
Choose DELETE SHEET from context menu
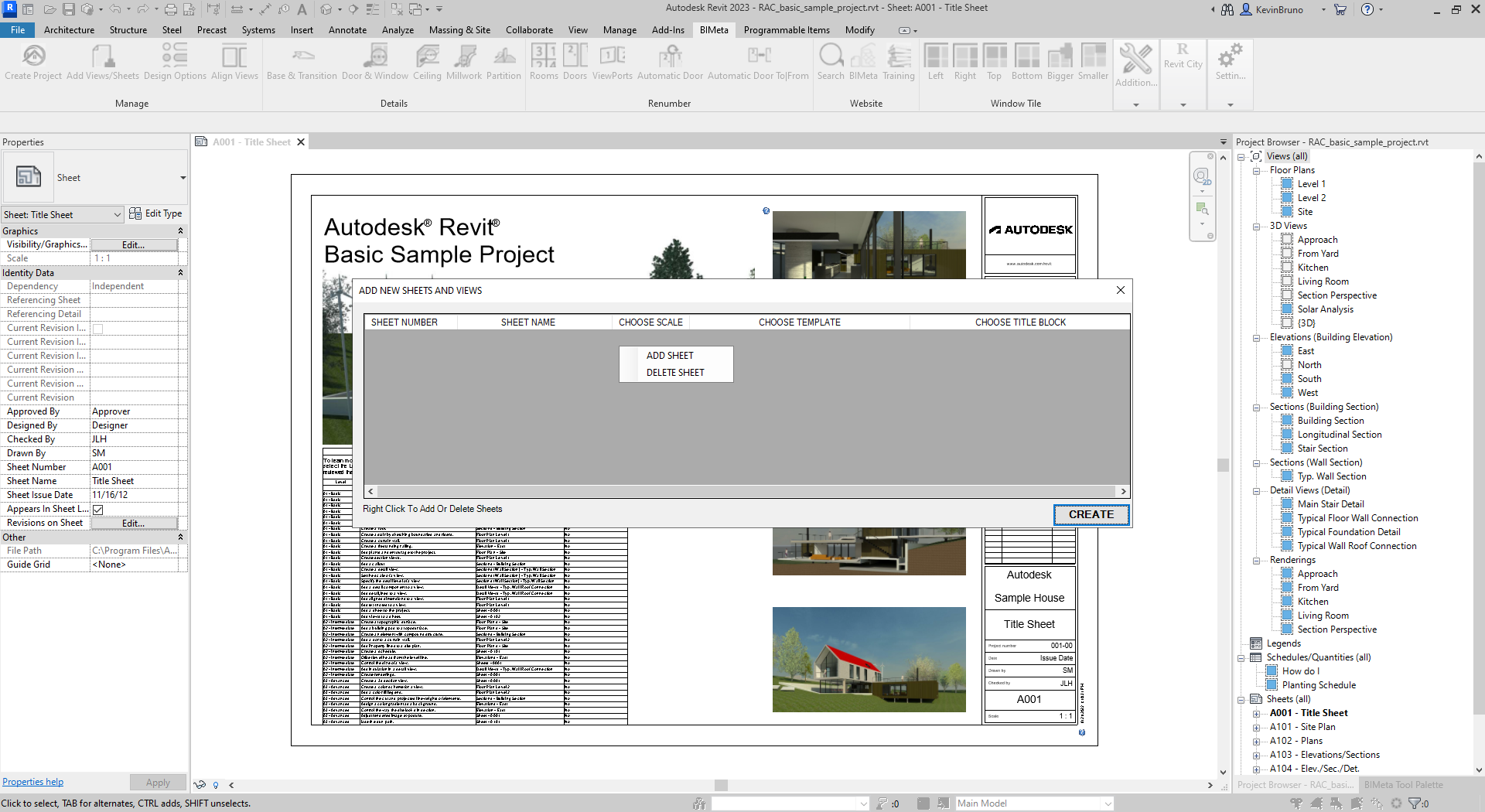pos(675,373)
